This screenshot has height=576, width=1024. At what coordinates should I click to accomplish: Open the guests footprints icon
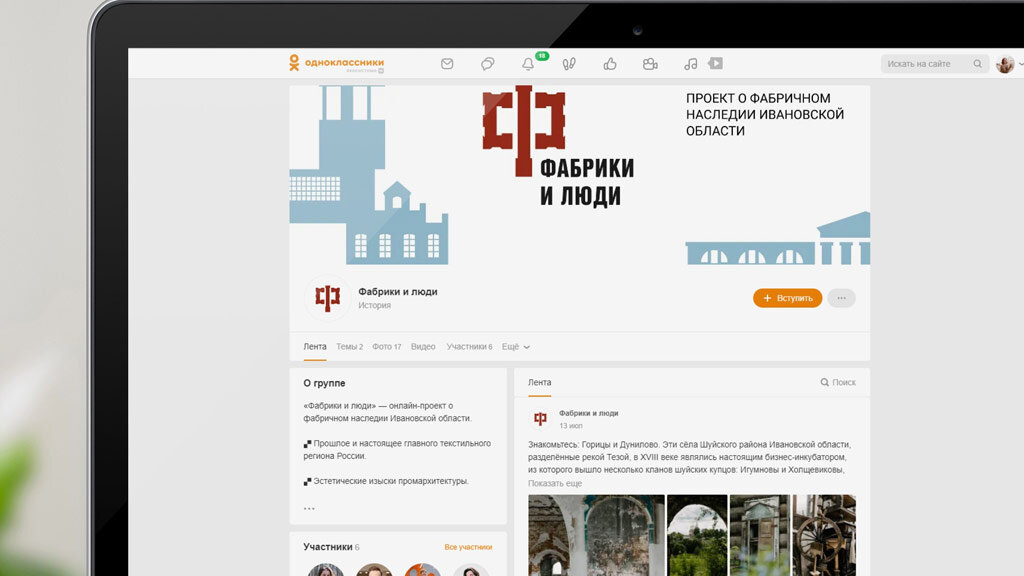click(569, 63)
